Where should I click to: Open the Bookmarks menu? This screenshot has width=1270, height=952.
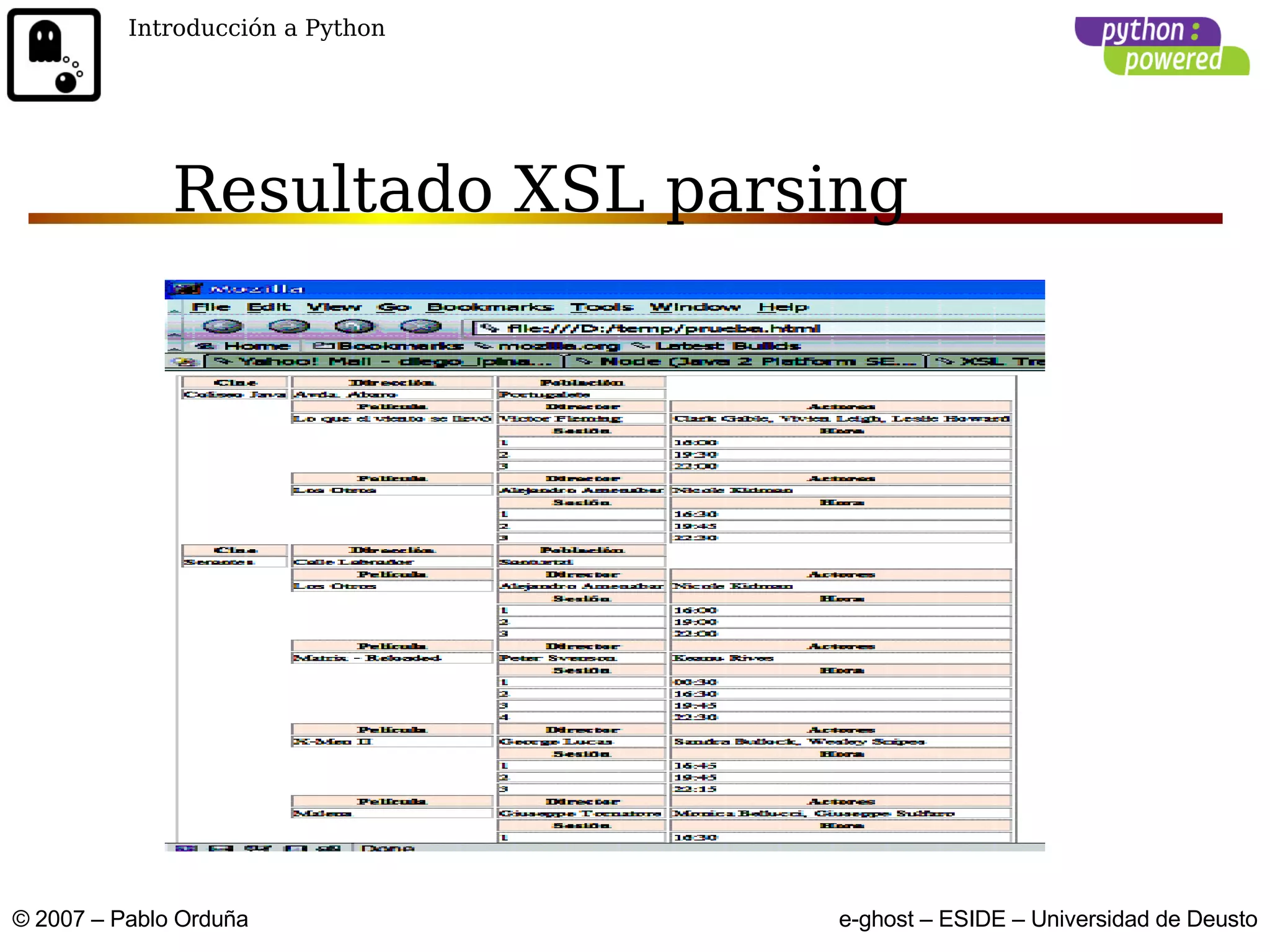point(490,307)
